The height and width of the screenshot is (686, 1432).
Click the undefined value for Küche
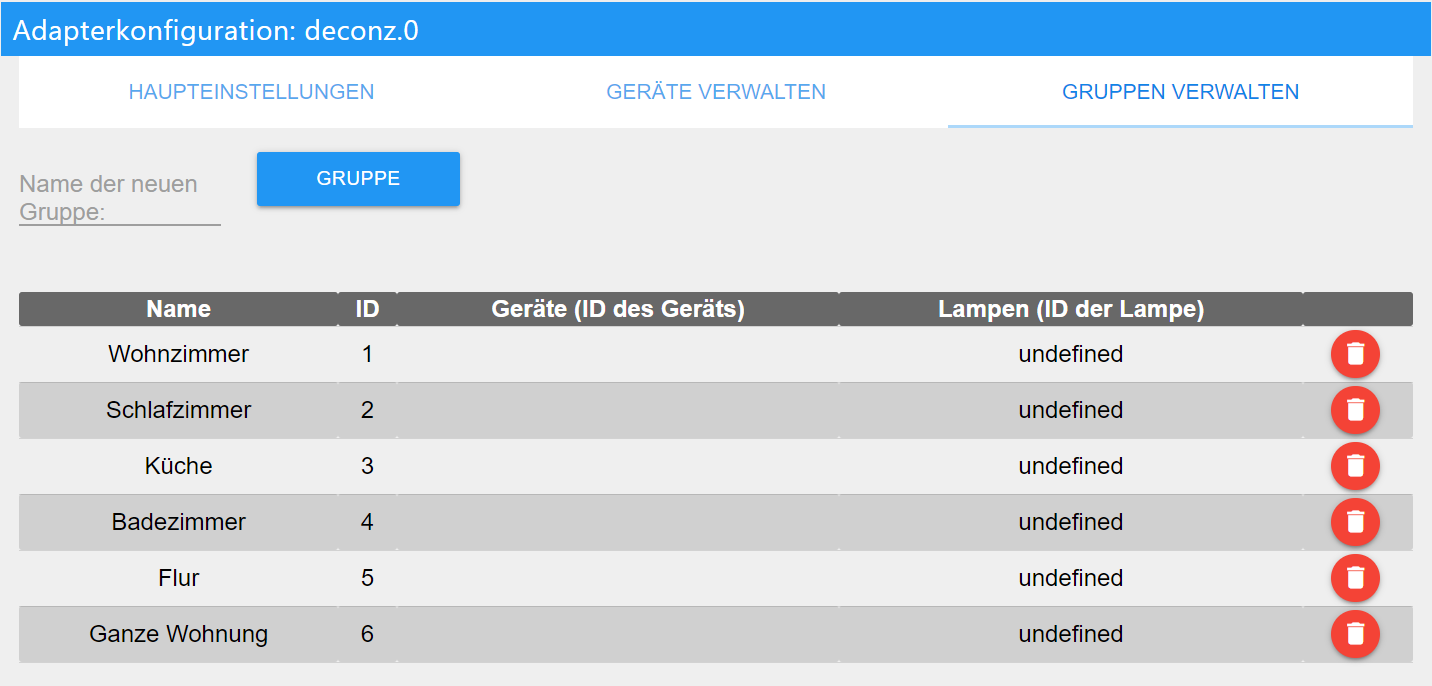[1069, 466]
